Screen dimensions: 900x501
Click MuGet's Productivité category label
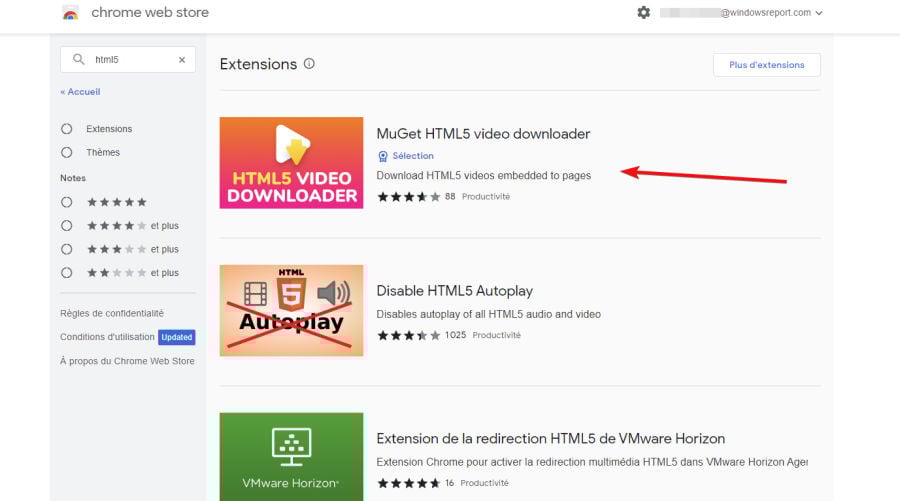coord(486,197)
